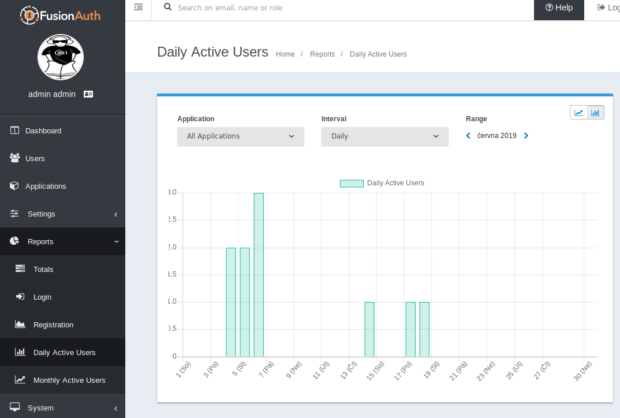The height and width of the screenshot is (418, 620).
Task: Open the Interval dropdown
Action: tap(385, 136)
